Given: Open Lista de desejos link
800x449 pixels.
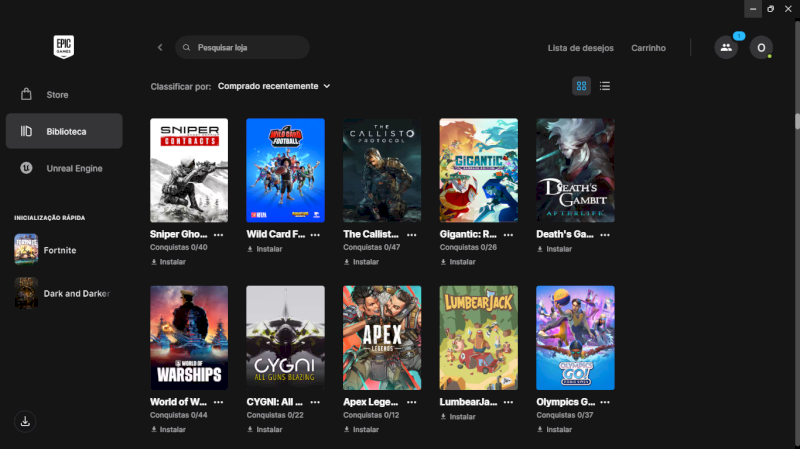Looking at the screenshot, I should 580,48.
